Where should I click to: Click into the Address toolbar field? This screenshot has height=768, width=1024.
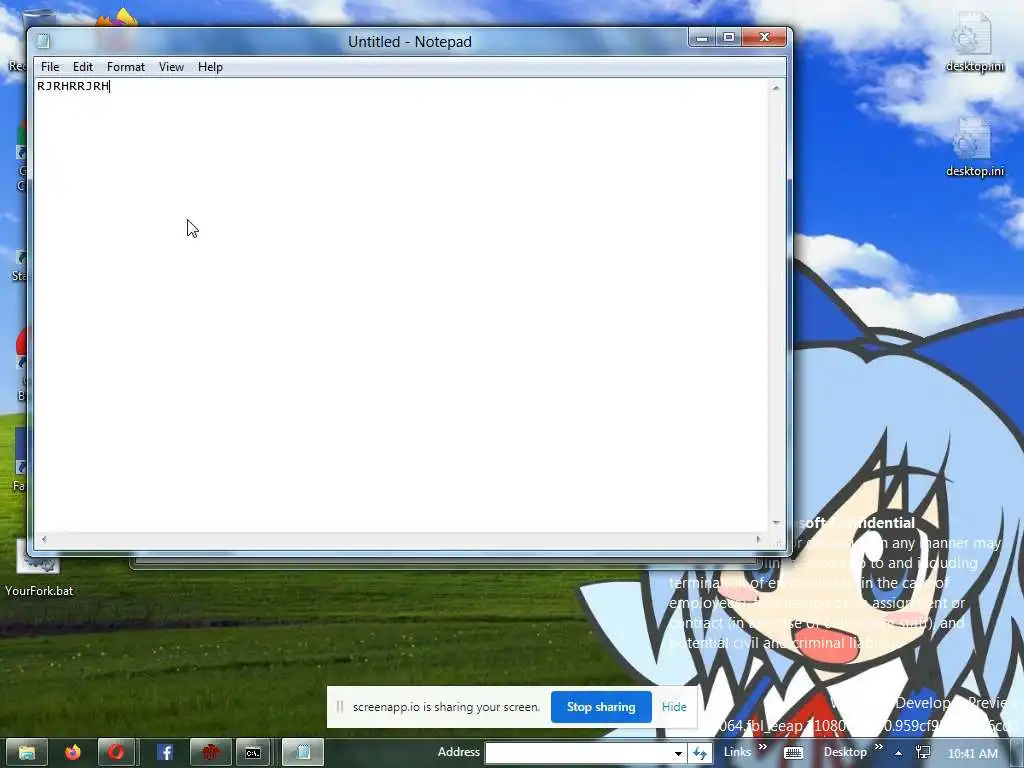(x=578, y=753)
